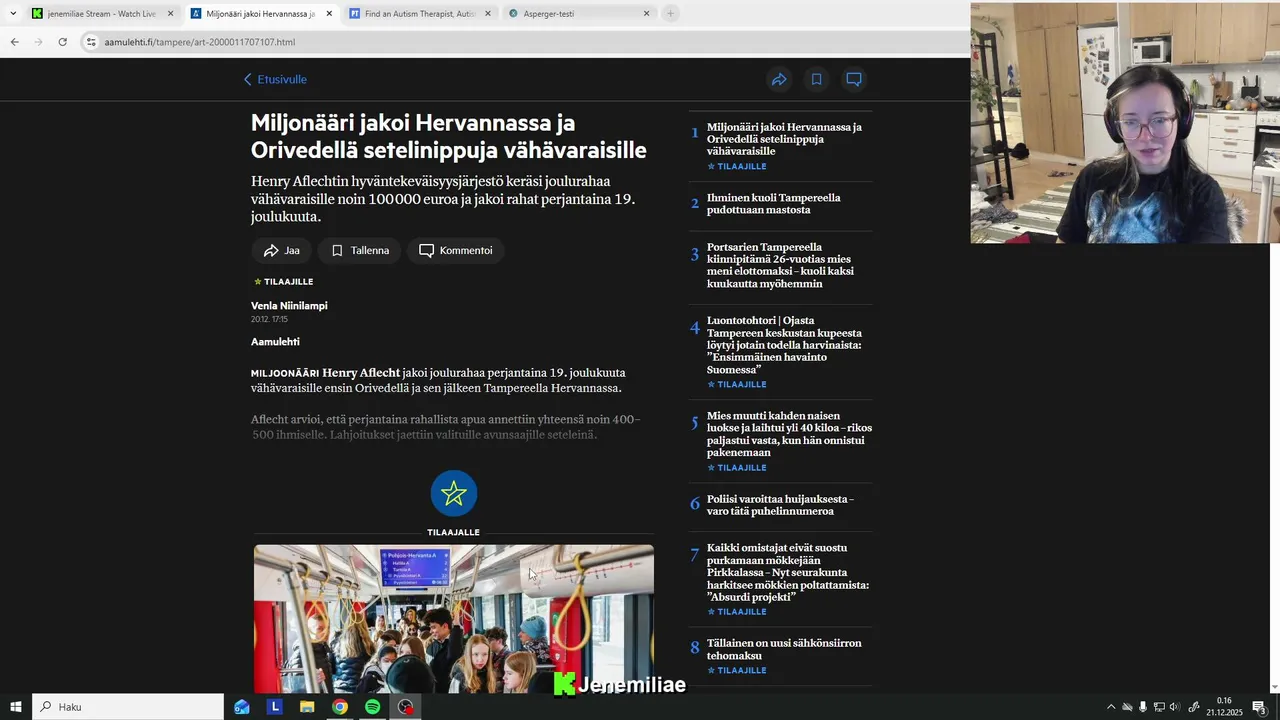Open comments via header speech bubble icon
The image size is (1280, 720).
tap(853, 79)
